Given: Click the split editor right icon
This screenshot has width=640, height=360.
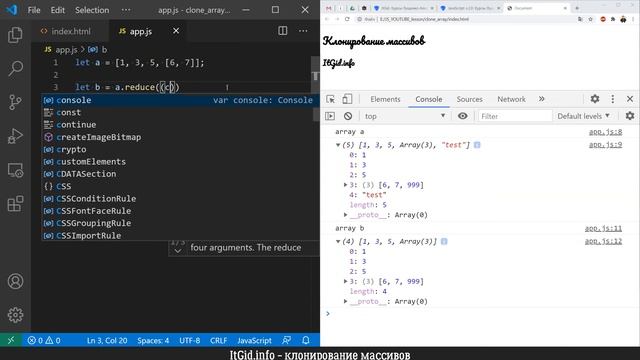Looking at the screenshot, I should click(x=282, y=31).
